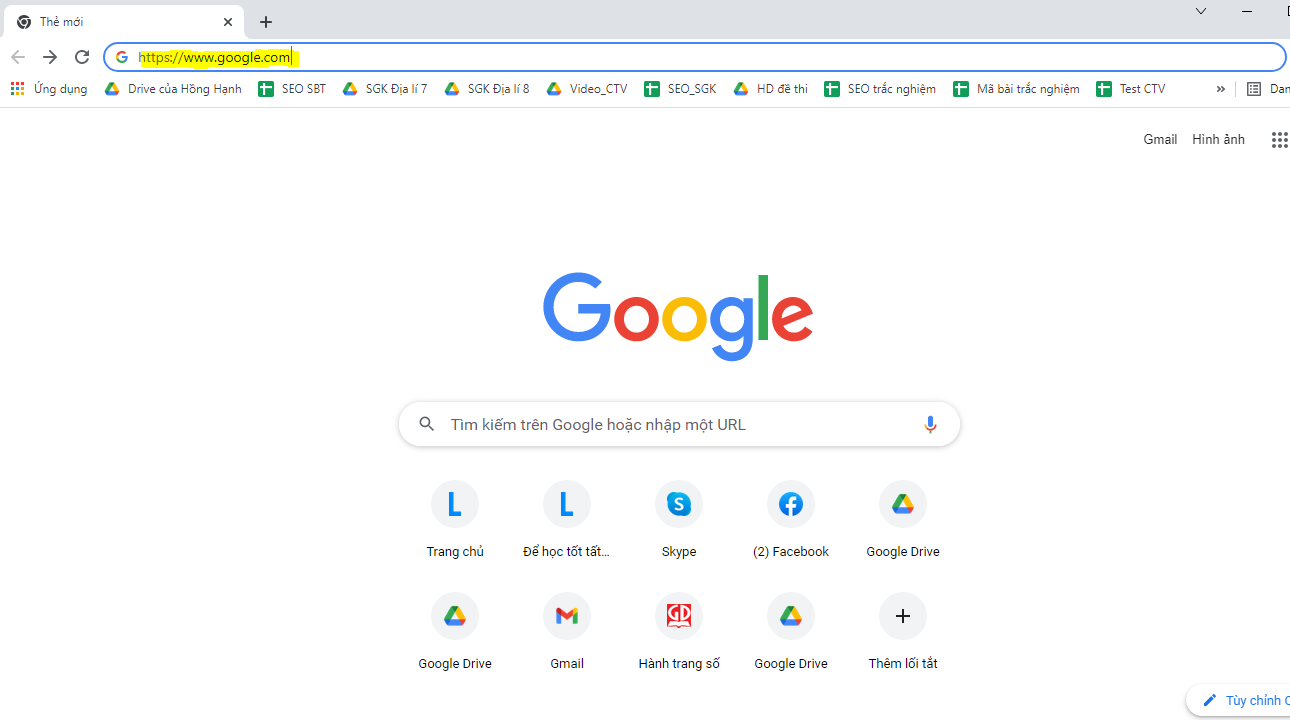Click in the Google search box
The image size is (1290, 720).
click(670, 424)
